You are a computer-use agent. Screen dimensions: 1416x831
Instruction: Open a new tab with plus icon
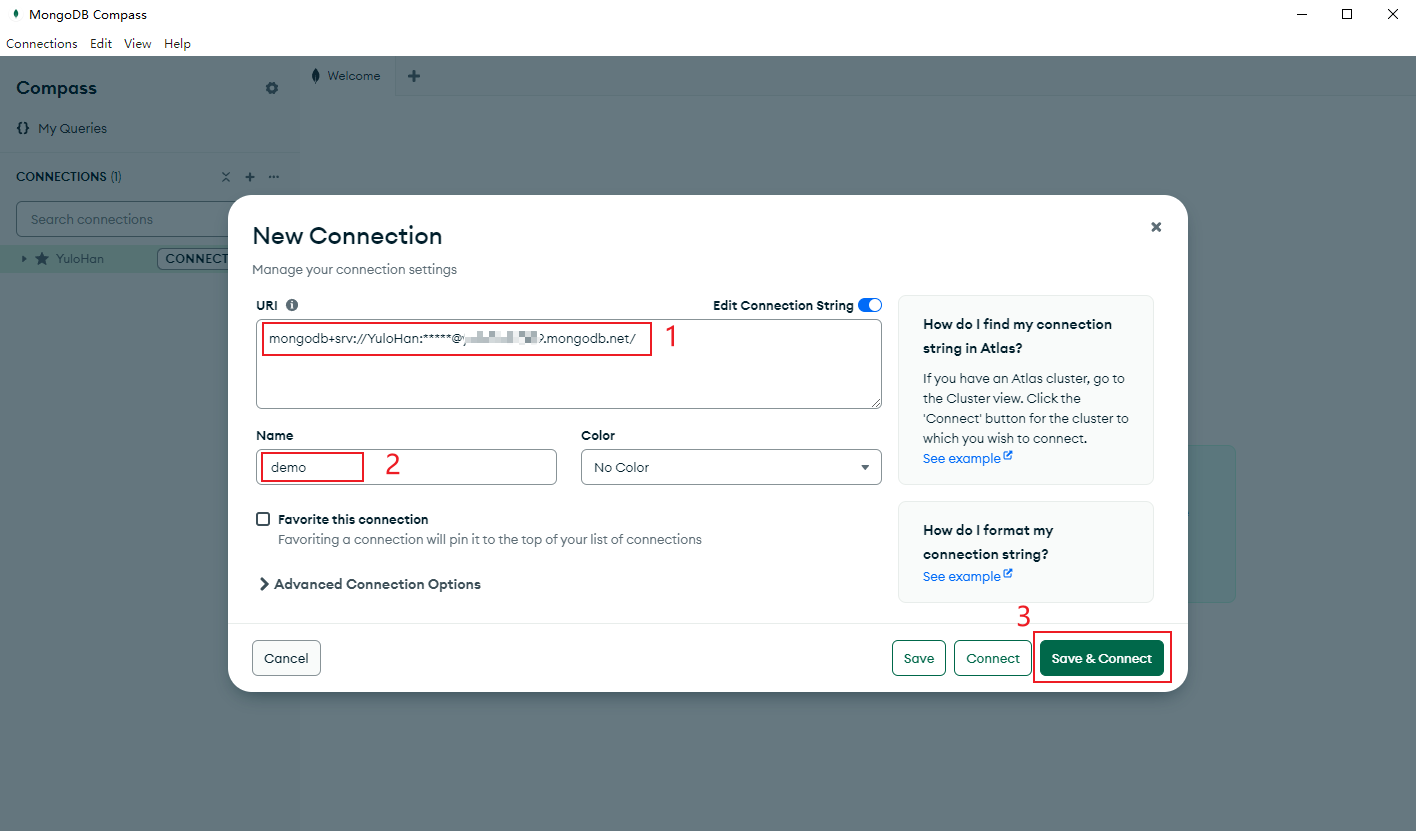pyautogui.click(x=414, y=76)
